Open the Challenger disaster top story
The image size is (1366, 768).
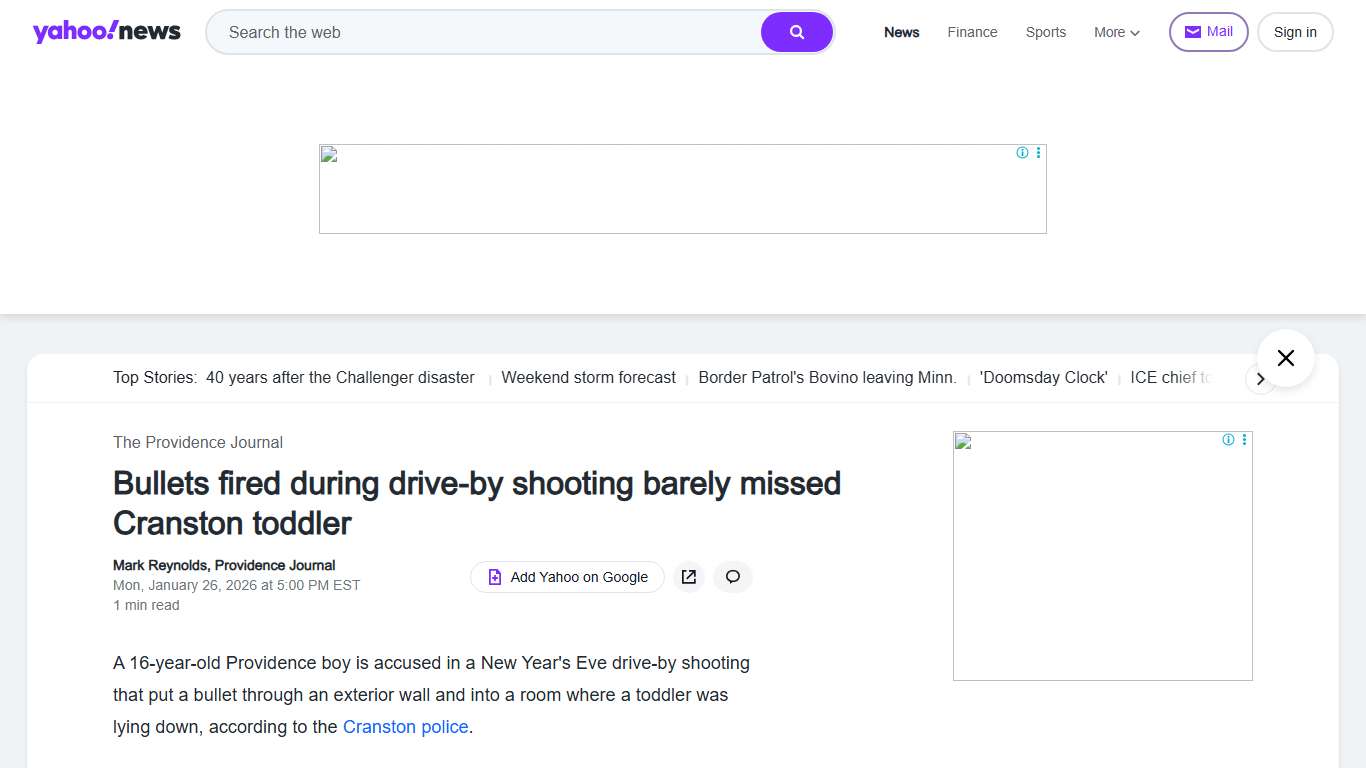[340, 378]
